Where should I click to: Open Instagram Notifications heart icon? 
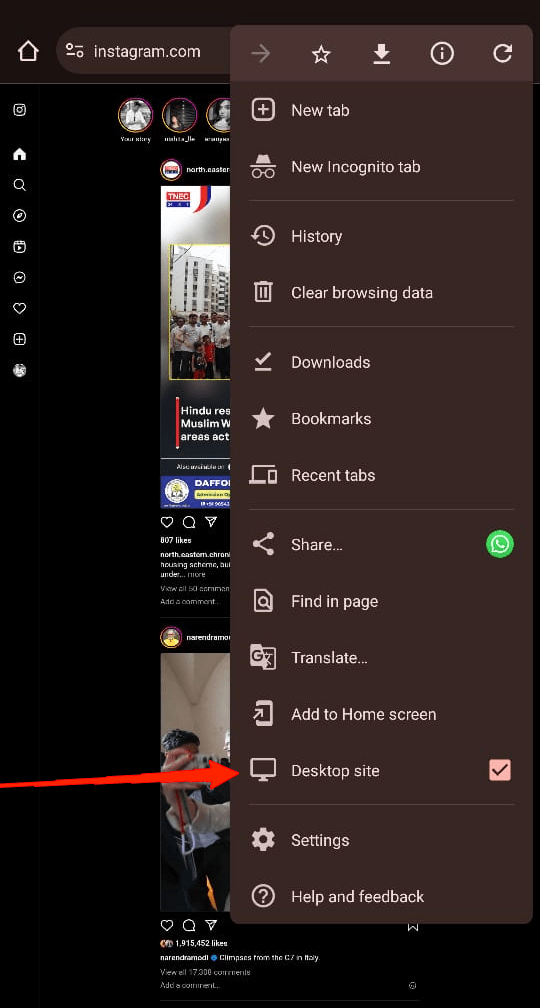(x=20, y=309)
